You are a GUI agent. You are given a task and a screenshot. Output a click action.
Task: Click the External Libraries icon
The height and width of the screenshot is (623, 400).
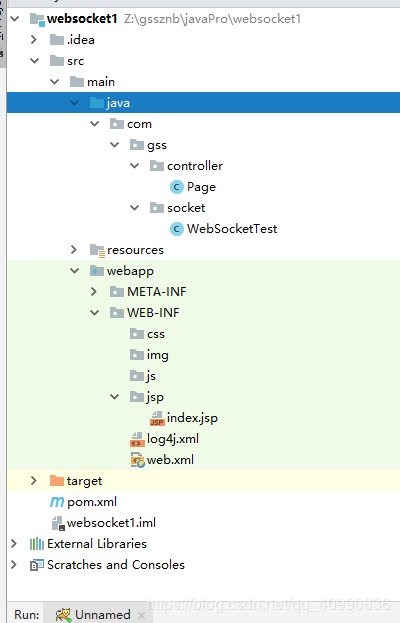[x=37, y=544]
